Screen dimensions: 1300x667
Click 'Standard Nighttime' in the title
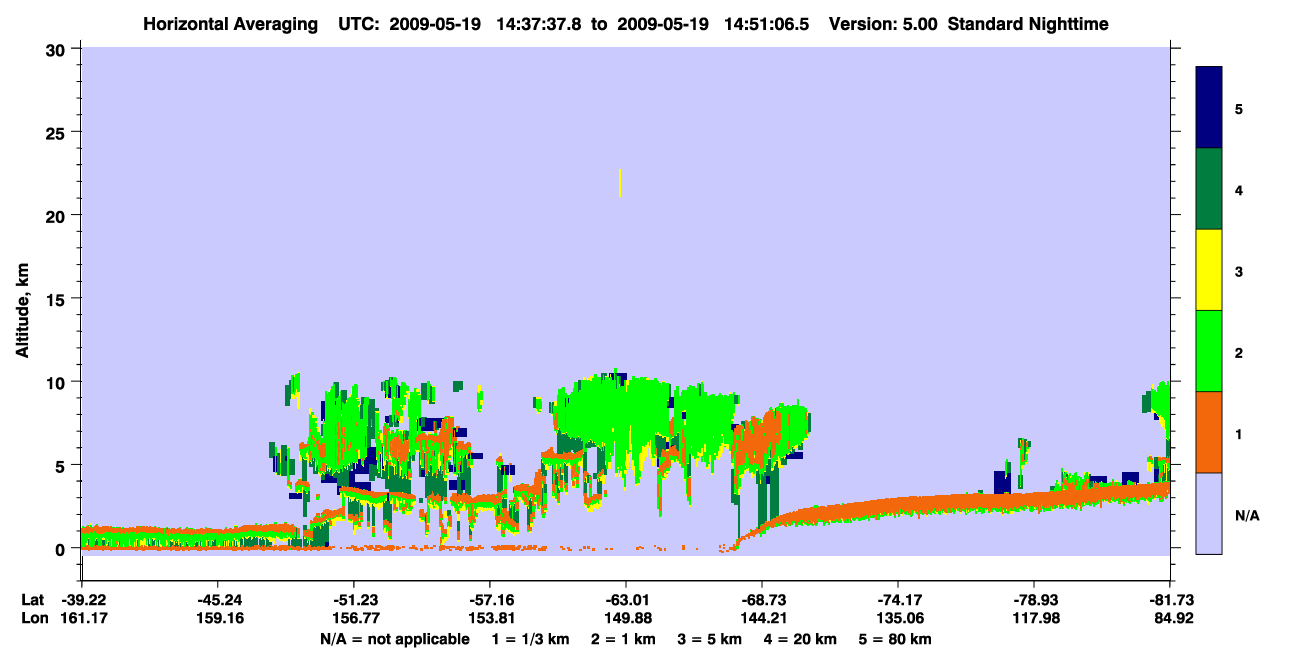coord(1027,23)
